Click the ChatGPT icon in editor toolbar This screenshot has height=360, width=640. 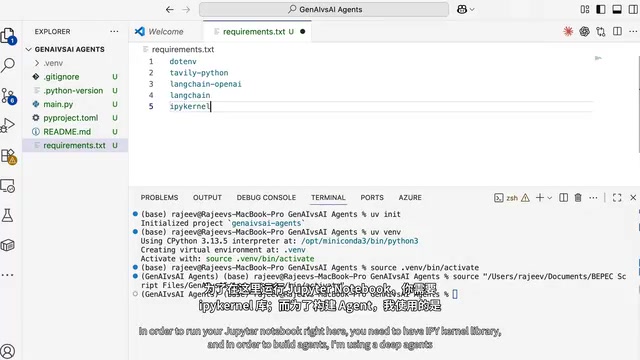(x=584, y=31)
